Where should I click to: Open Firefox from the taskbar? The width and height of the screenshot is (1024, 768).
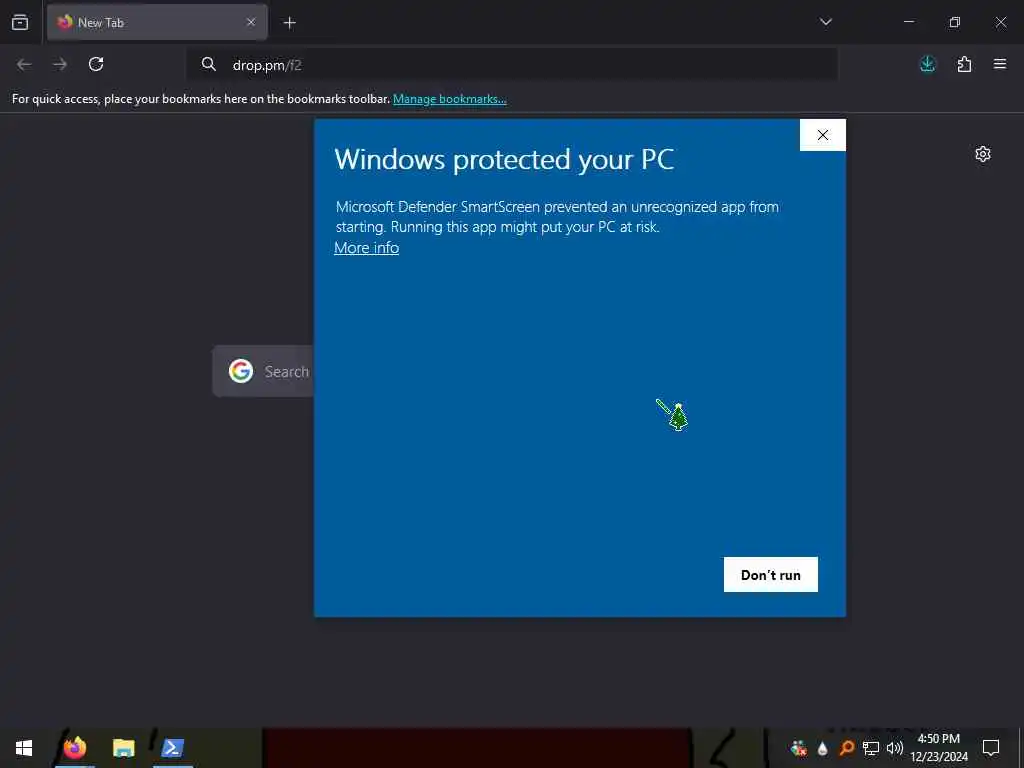coord(75,748)
